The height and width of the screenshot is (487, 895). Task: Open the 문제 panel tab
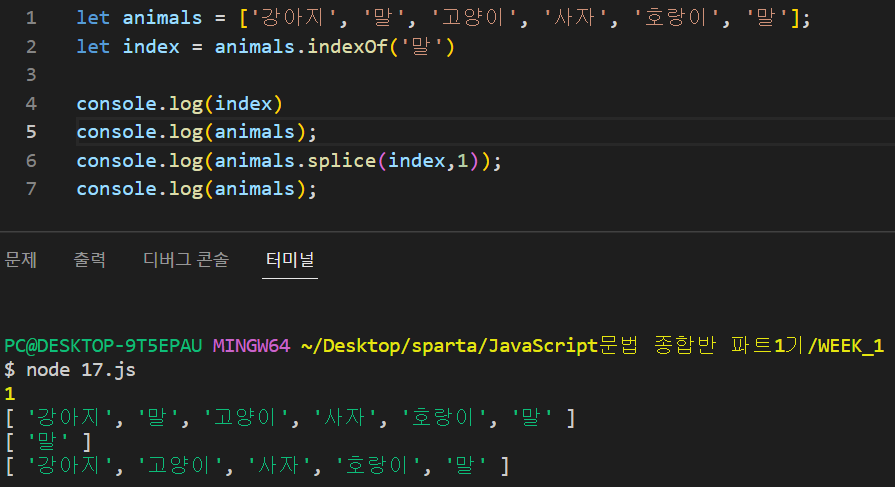coord(21,260)
